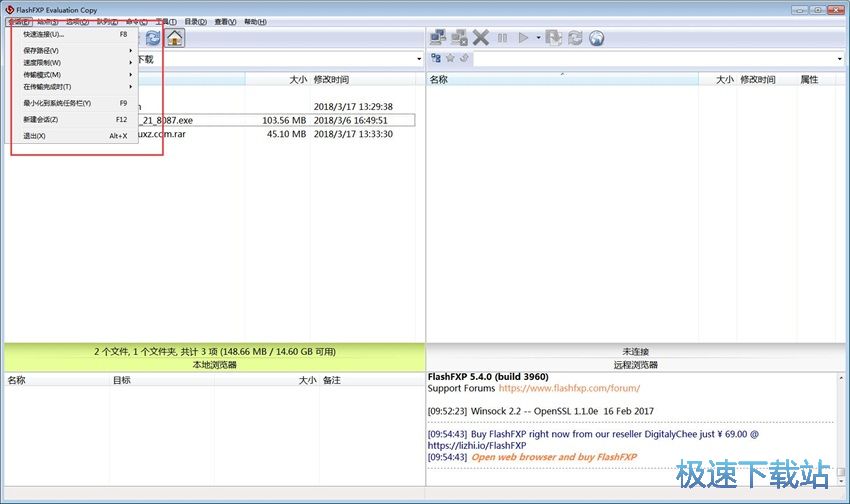This screenshot has width=850, height=504.
Task: Choose 快速连接(U)... from the menu
Action: pyautogui.click(x=72, y=34)
